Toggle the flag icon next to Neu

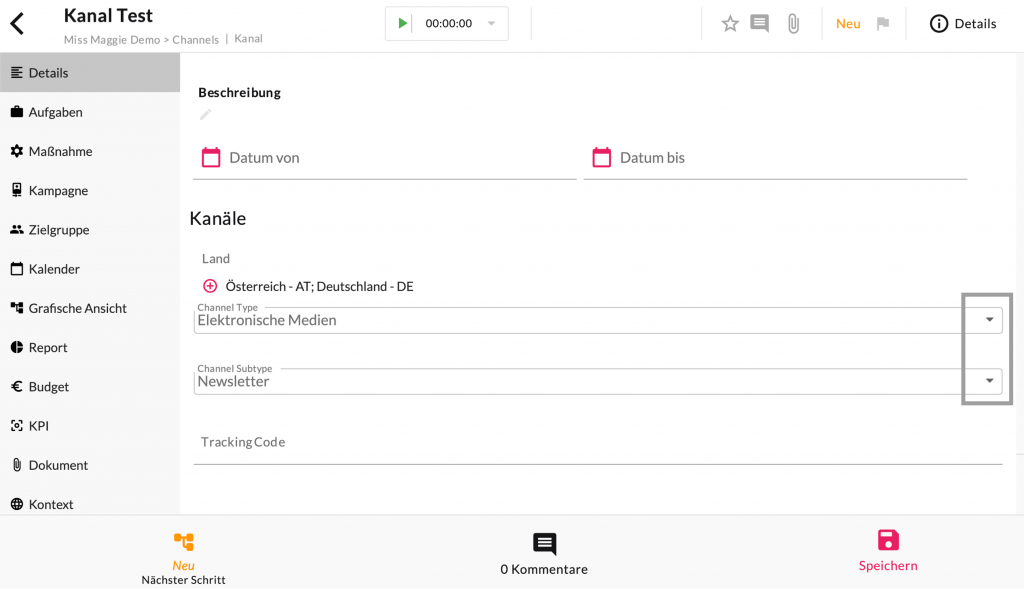coord(883,23)
